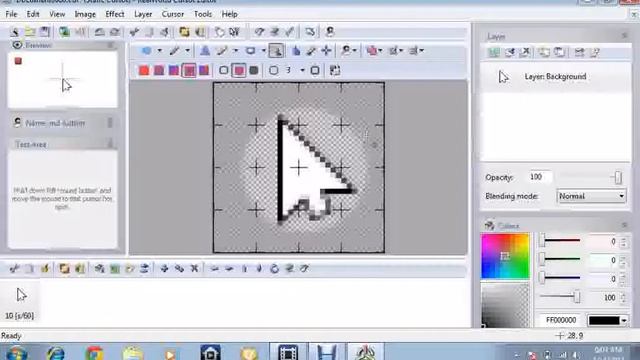This screenshot has height=360, width=640.
Task: Click the undo arrow icon in top toolbar
Action: click(x=99, y=32)
